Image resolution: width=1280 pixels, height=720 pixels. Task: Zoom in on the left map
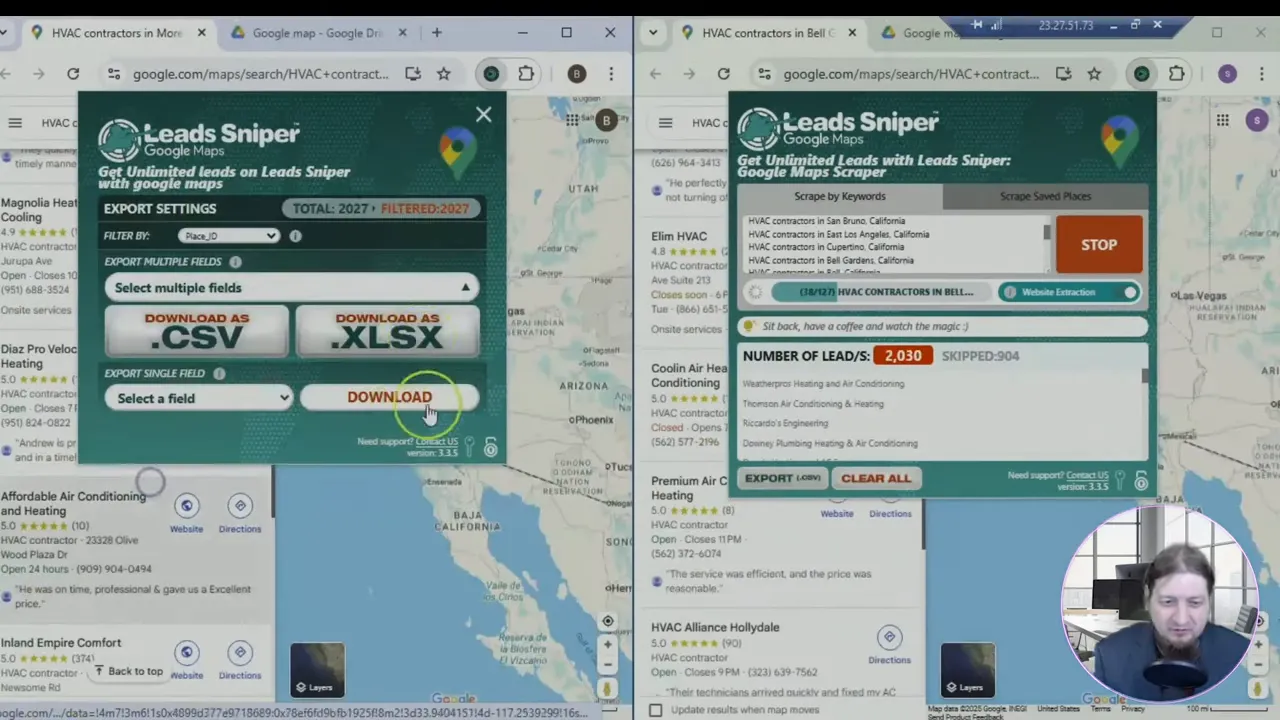tap(607, 644)
